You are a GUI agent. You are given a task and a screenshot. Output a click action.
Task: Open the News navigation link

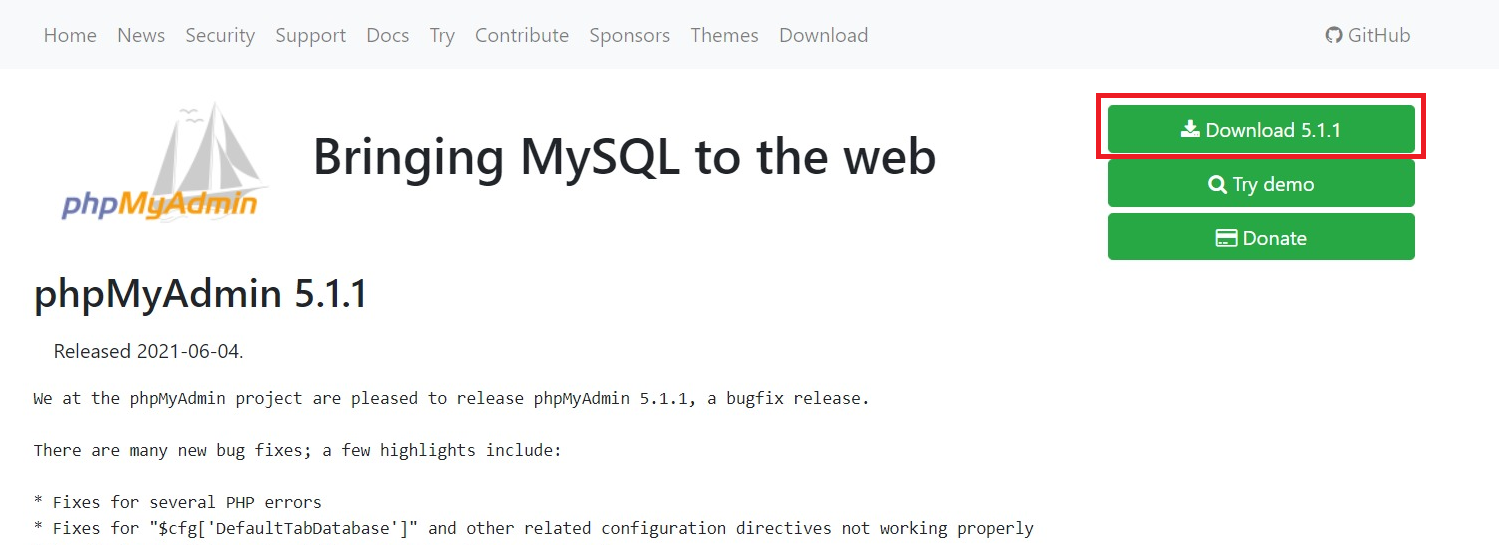click(x=141, y=35)
